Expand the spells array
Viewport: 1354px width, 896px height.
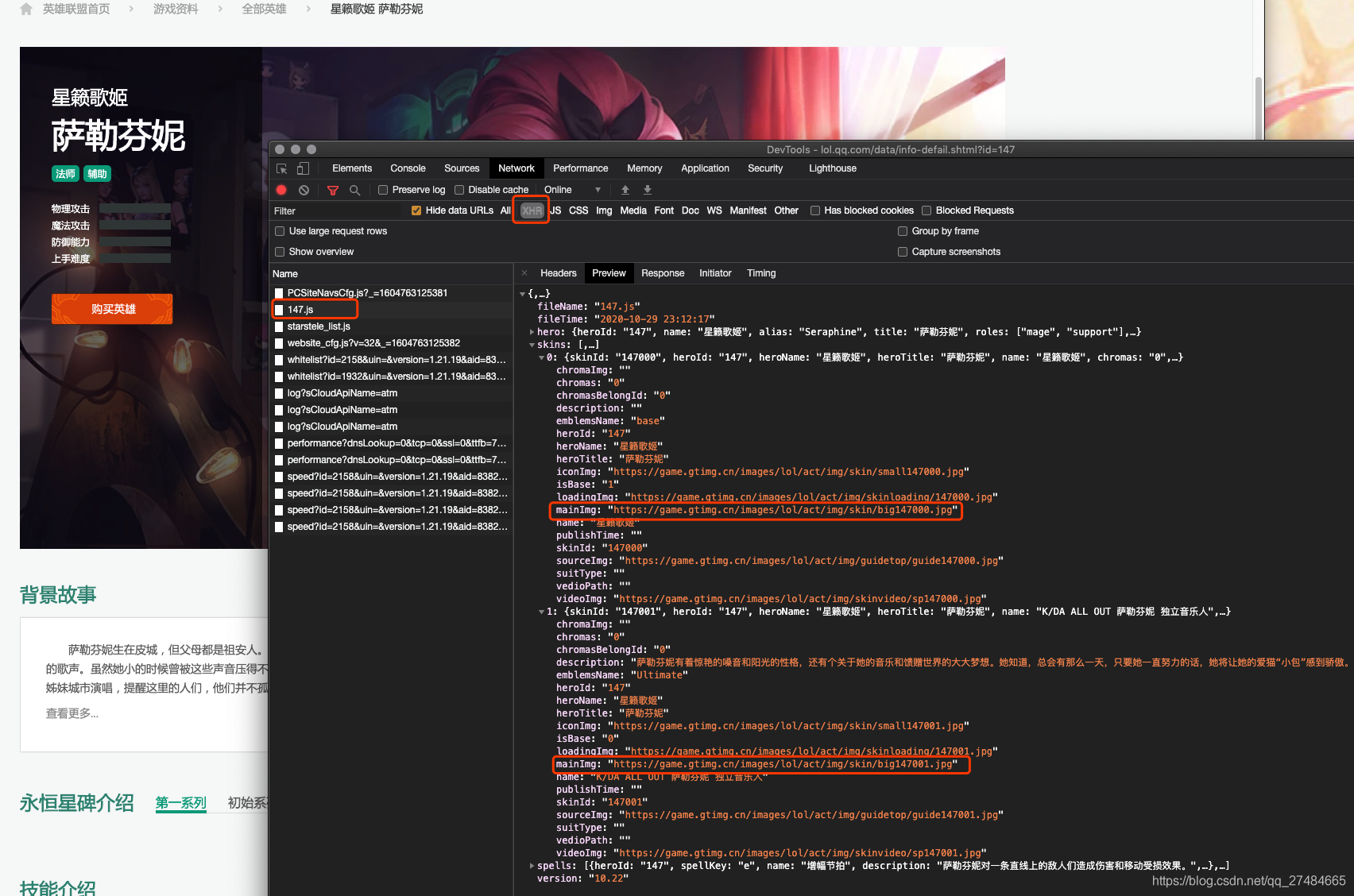tap(532, 866)
